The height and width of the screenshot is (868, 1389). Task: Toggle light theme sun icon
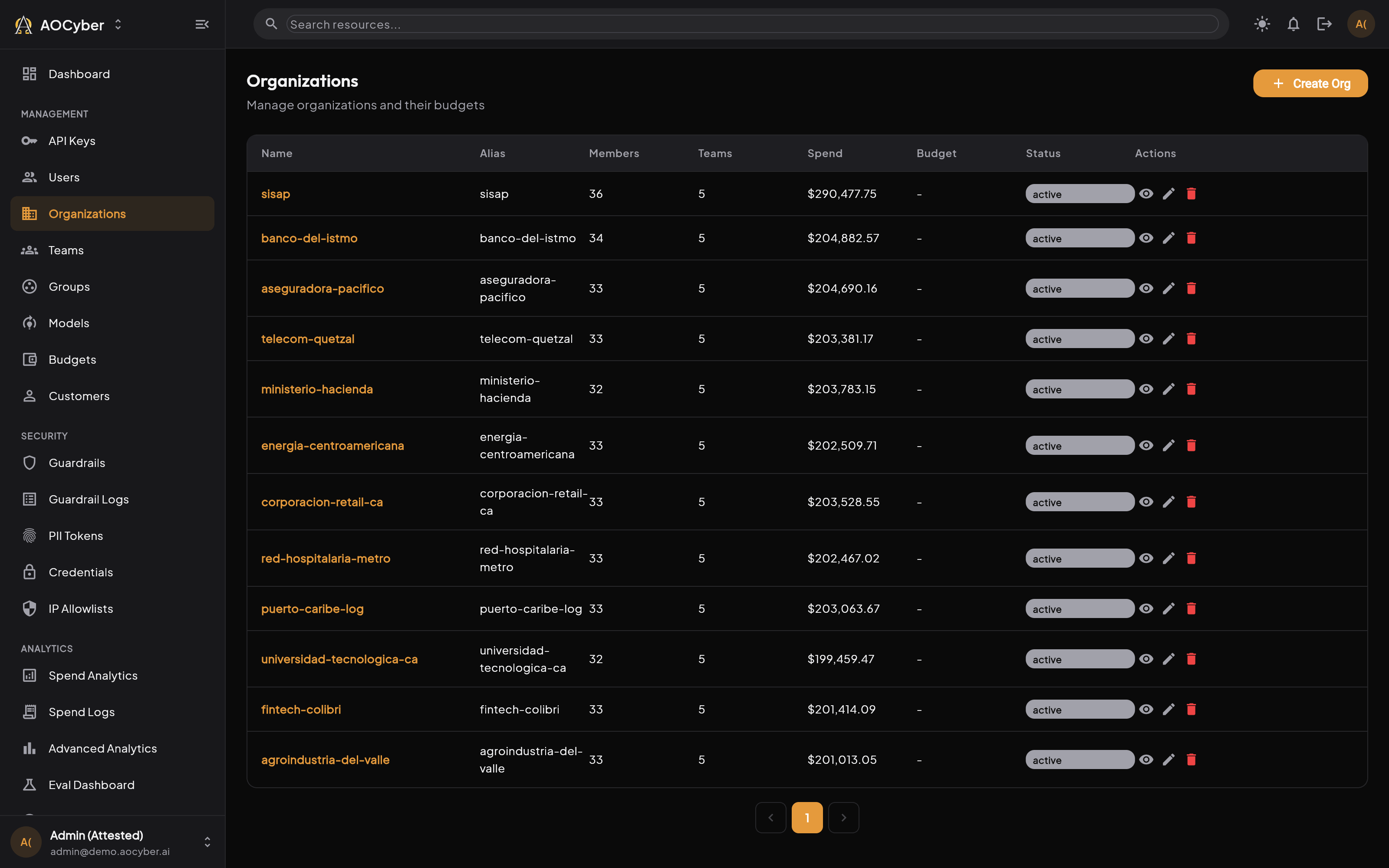pyautogui.click(x=1261, y=24)
